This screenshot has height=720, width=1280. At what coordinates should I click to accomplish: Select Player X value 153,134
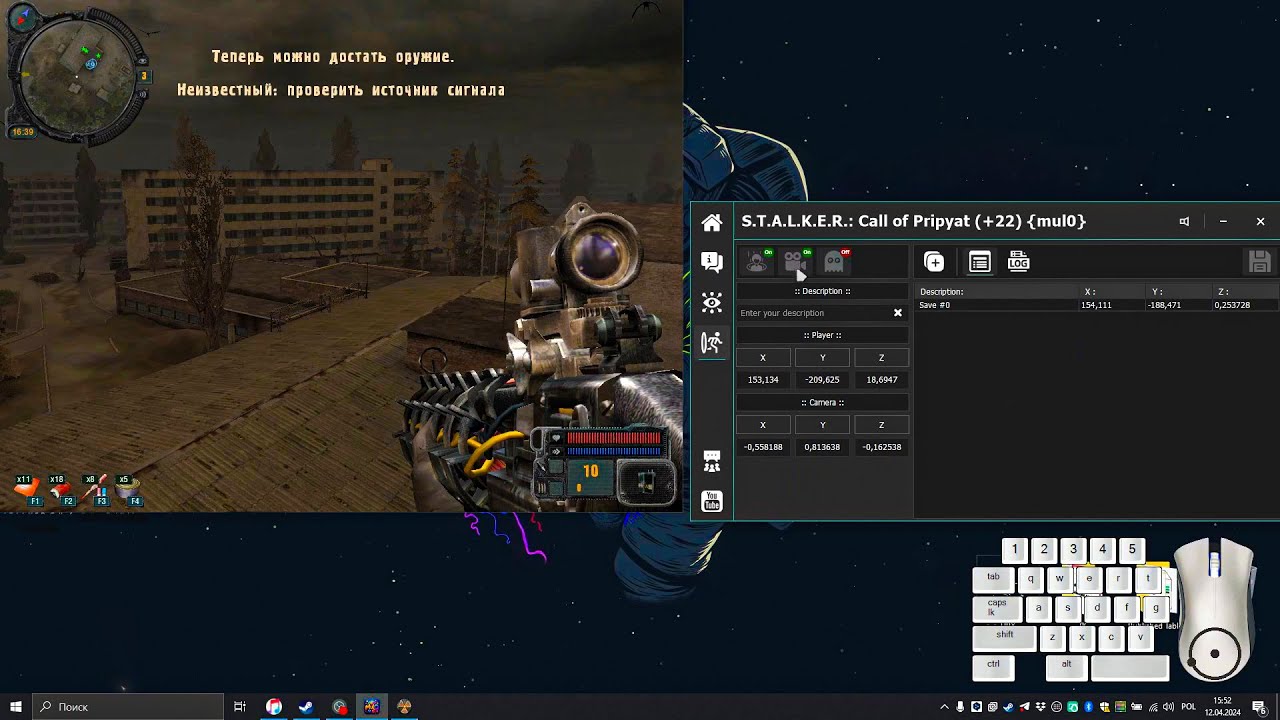(763, 380)
